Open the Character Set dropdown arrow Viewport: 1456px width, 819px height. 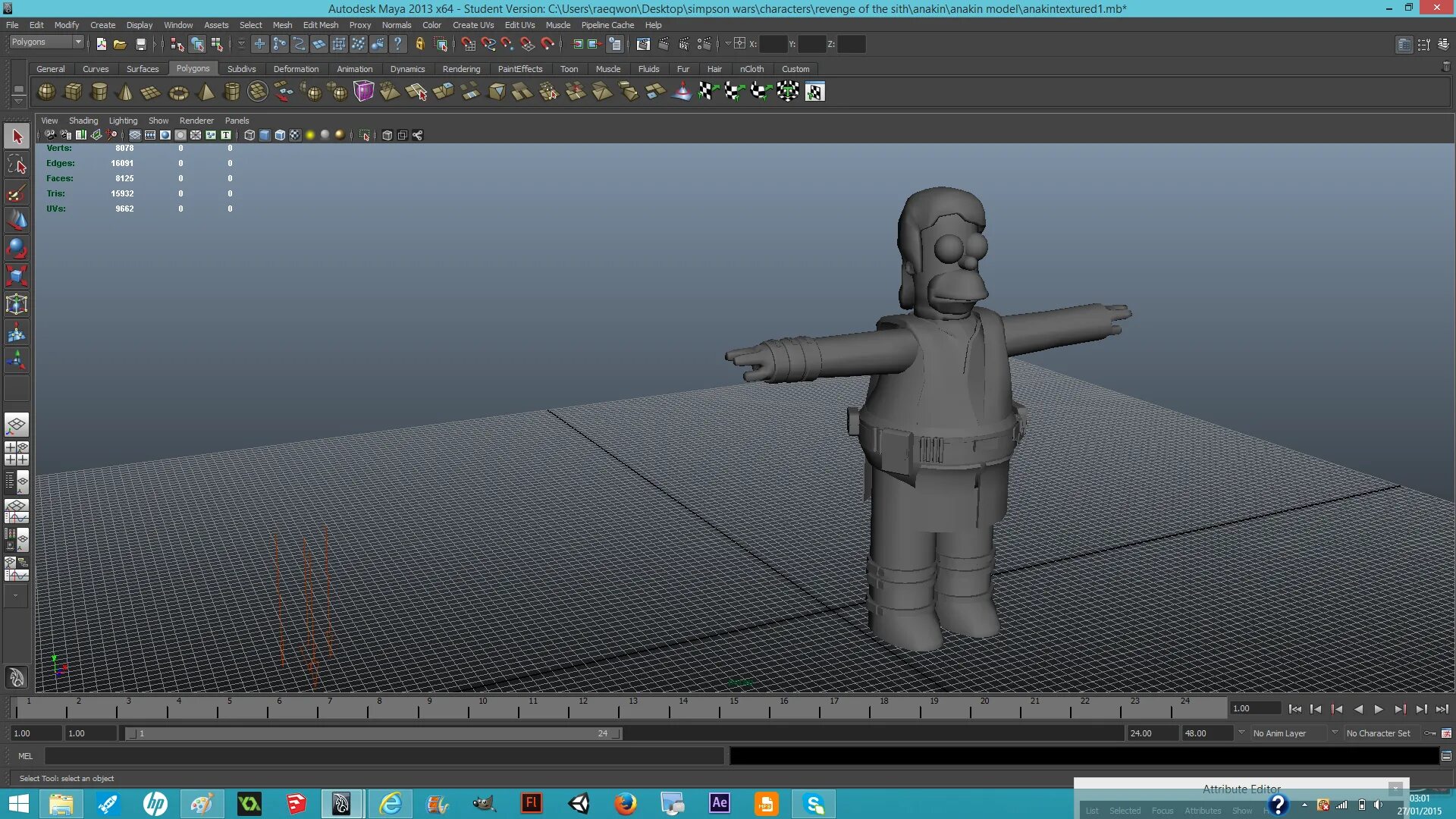(x=1335, y=733)
